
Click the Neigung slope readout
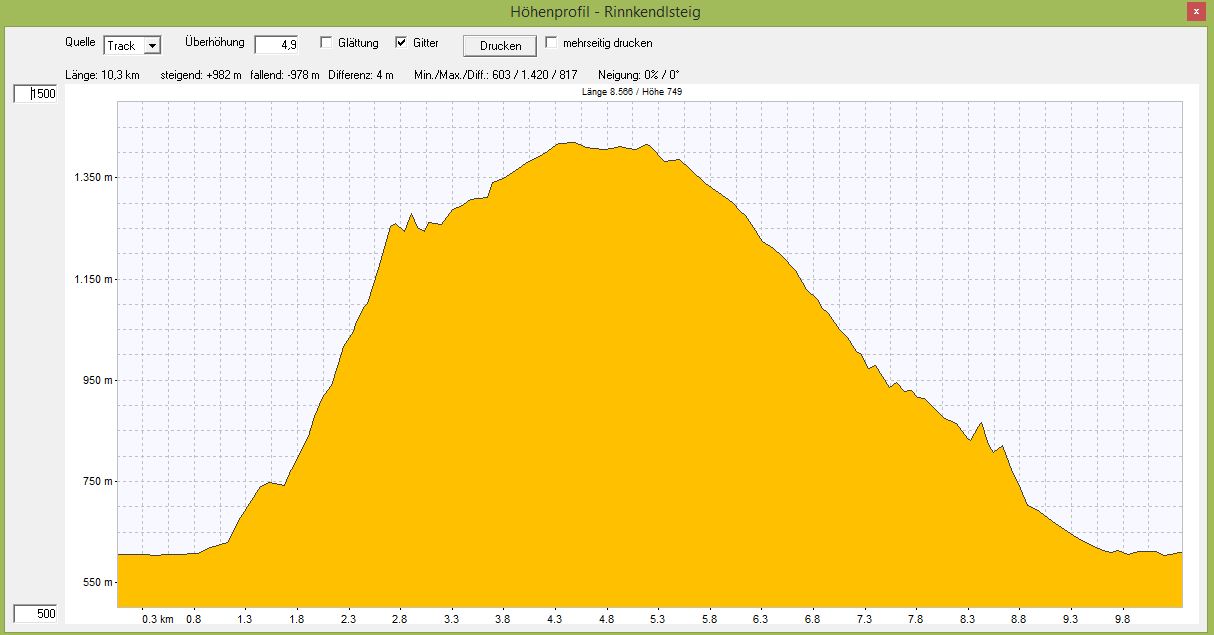(638, 75)
